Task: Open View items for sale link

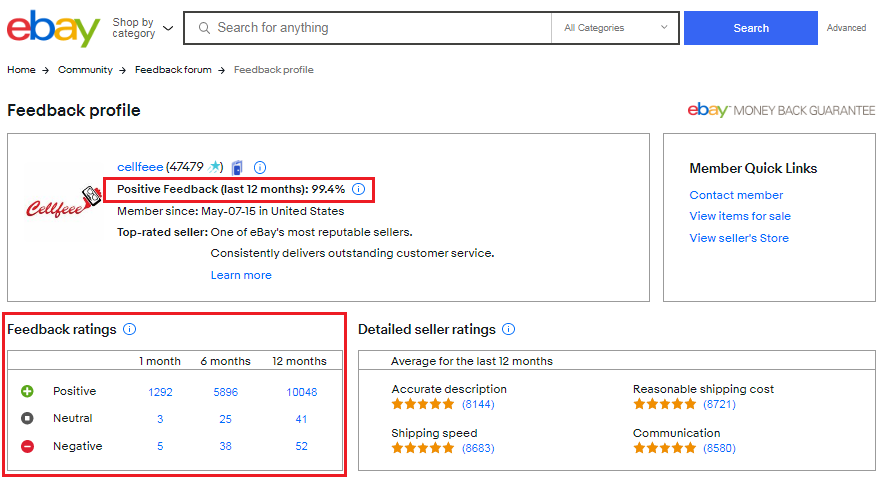Action: point(740,216)
